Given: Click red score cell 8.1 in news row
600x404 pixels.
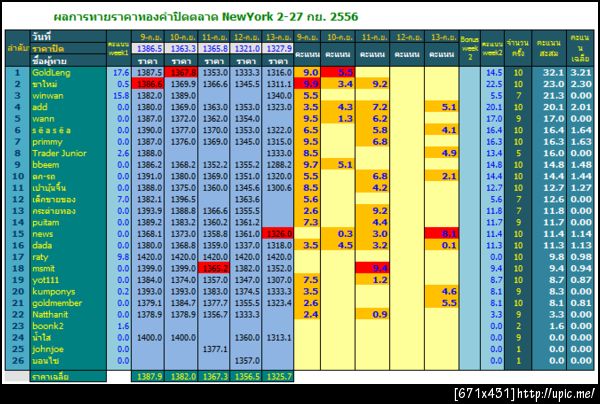Looking at the screenshot, I should [x=442, y=234].
